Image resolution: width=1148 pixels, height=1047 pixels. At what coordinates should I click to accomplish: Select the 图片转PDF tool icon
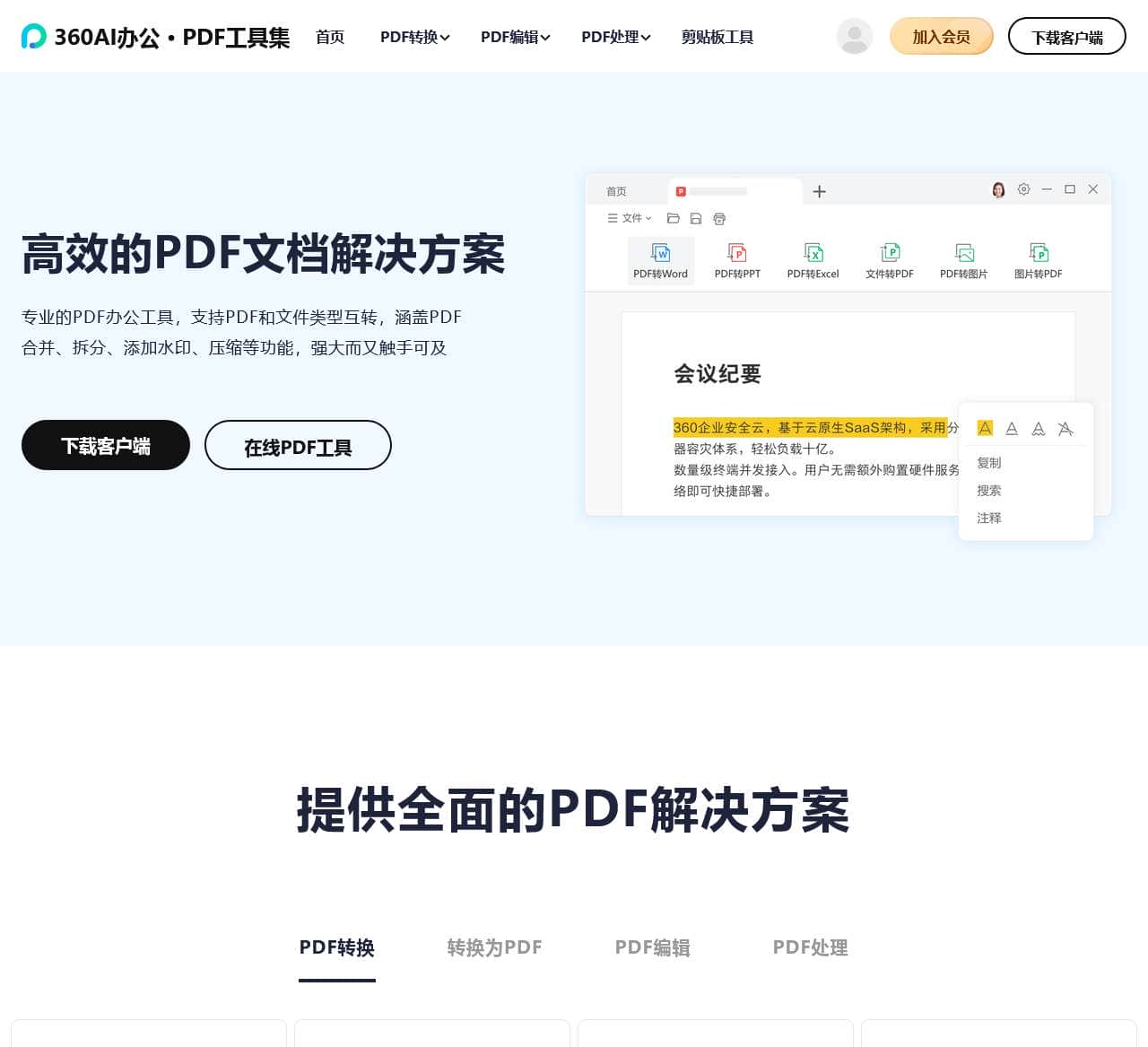(1038, 254)
